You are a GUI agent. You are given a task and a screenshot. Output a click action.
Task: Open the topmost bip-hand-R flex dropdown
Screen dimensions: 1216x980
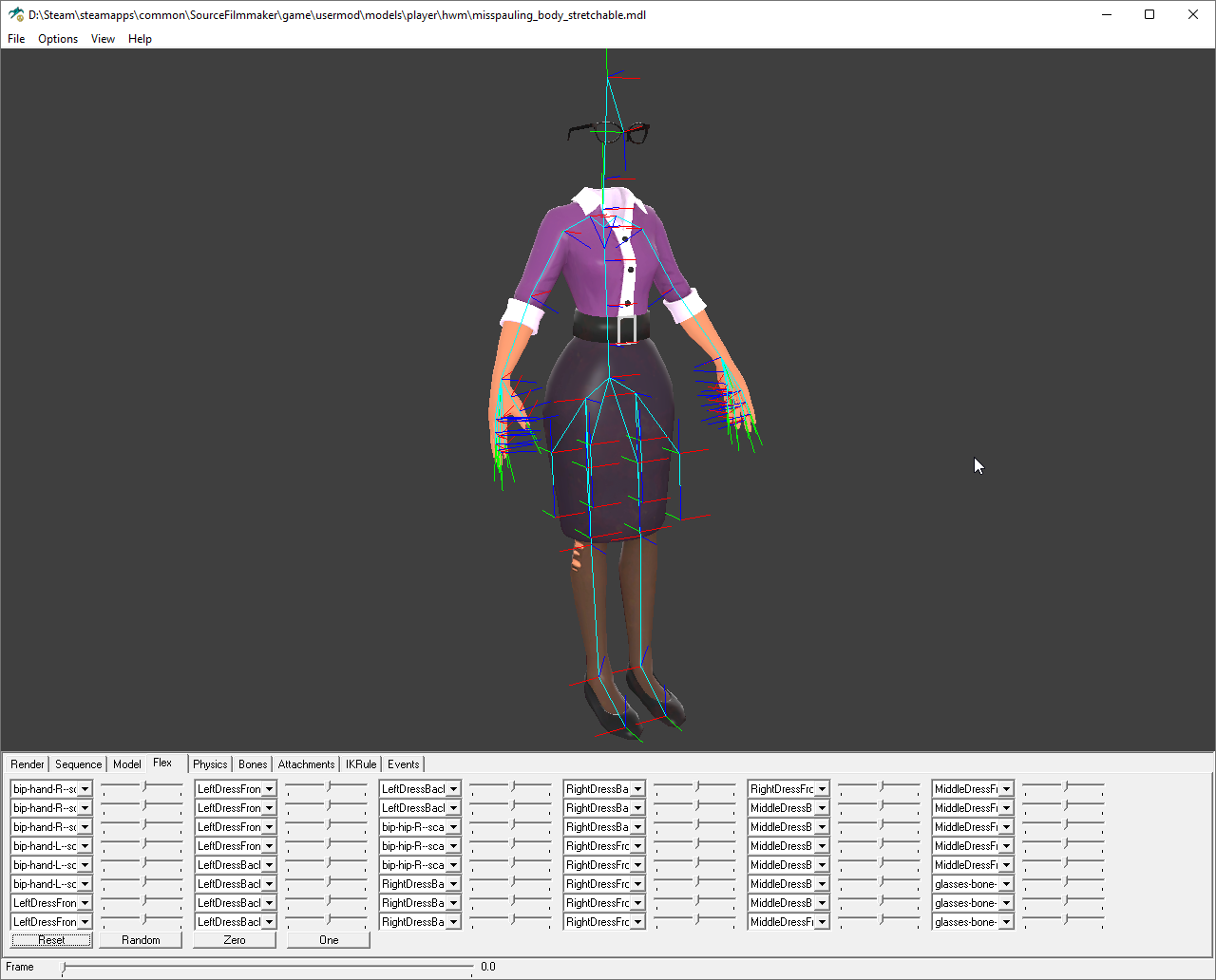click(51, 789)
